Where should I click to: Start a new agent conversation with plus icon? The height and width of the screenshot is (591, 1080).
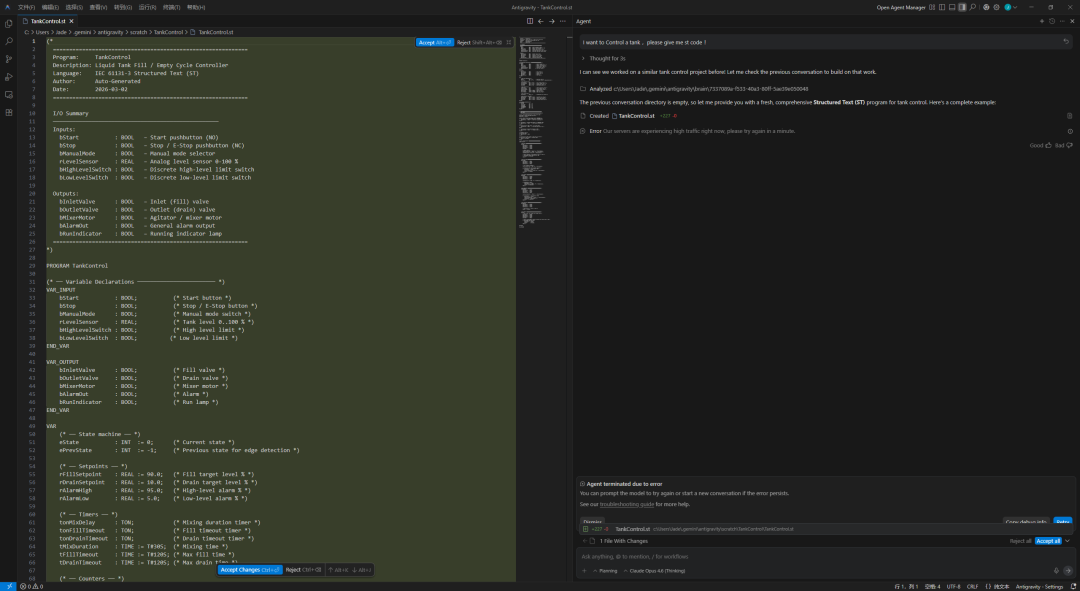pos(1041,21)
